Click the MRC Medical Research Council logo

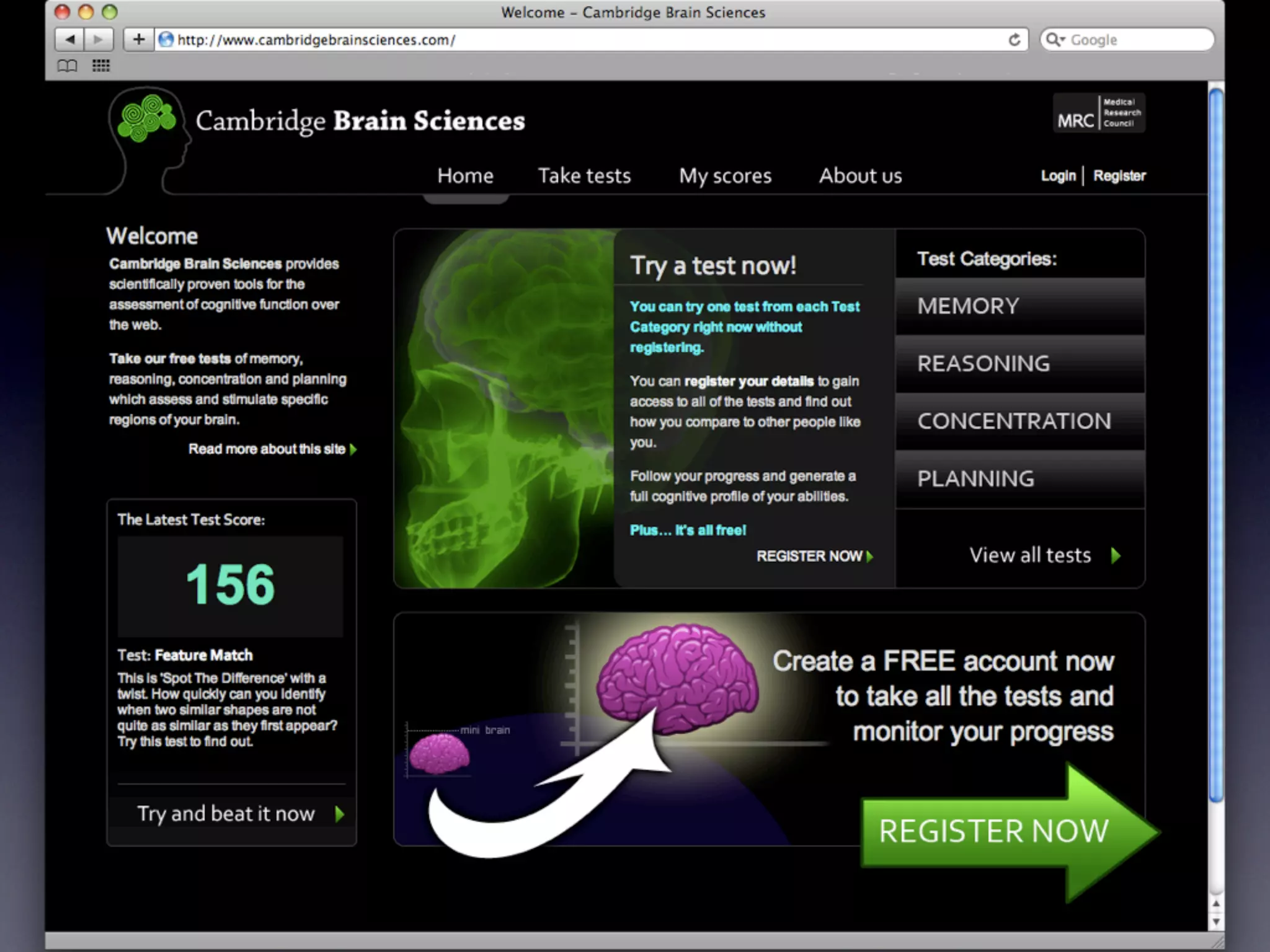[x=1098, y=113]
